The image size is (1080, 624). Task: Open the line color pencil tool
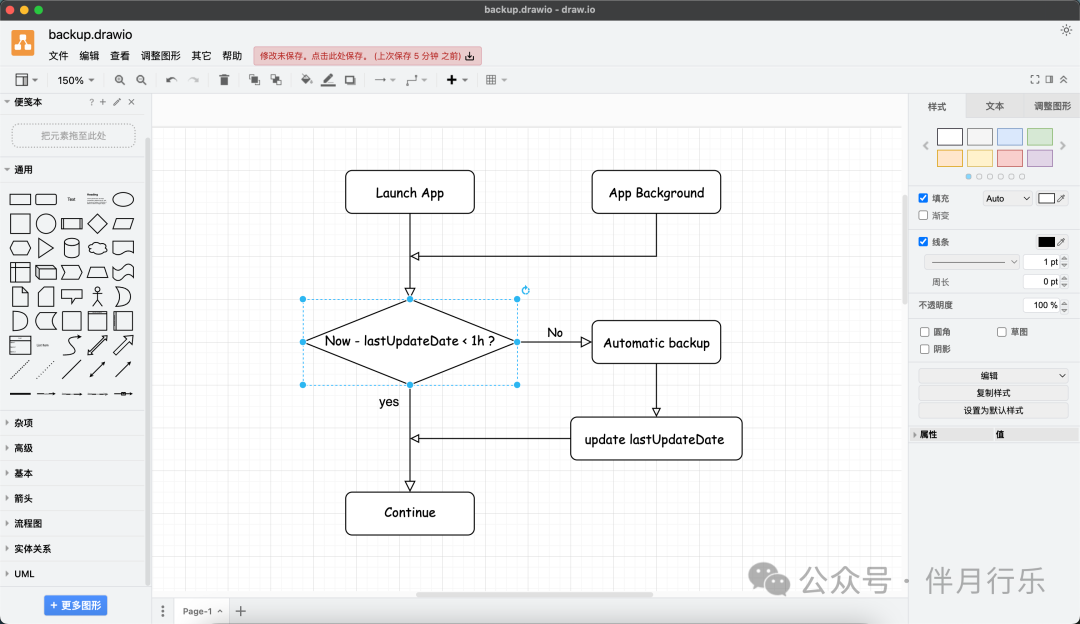point(329,80)
